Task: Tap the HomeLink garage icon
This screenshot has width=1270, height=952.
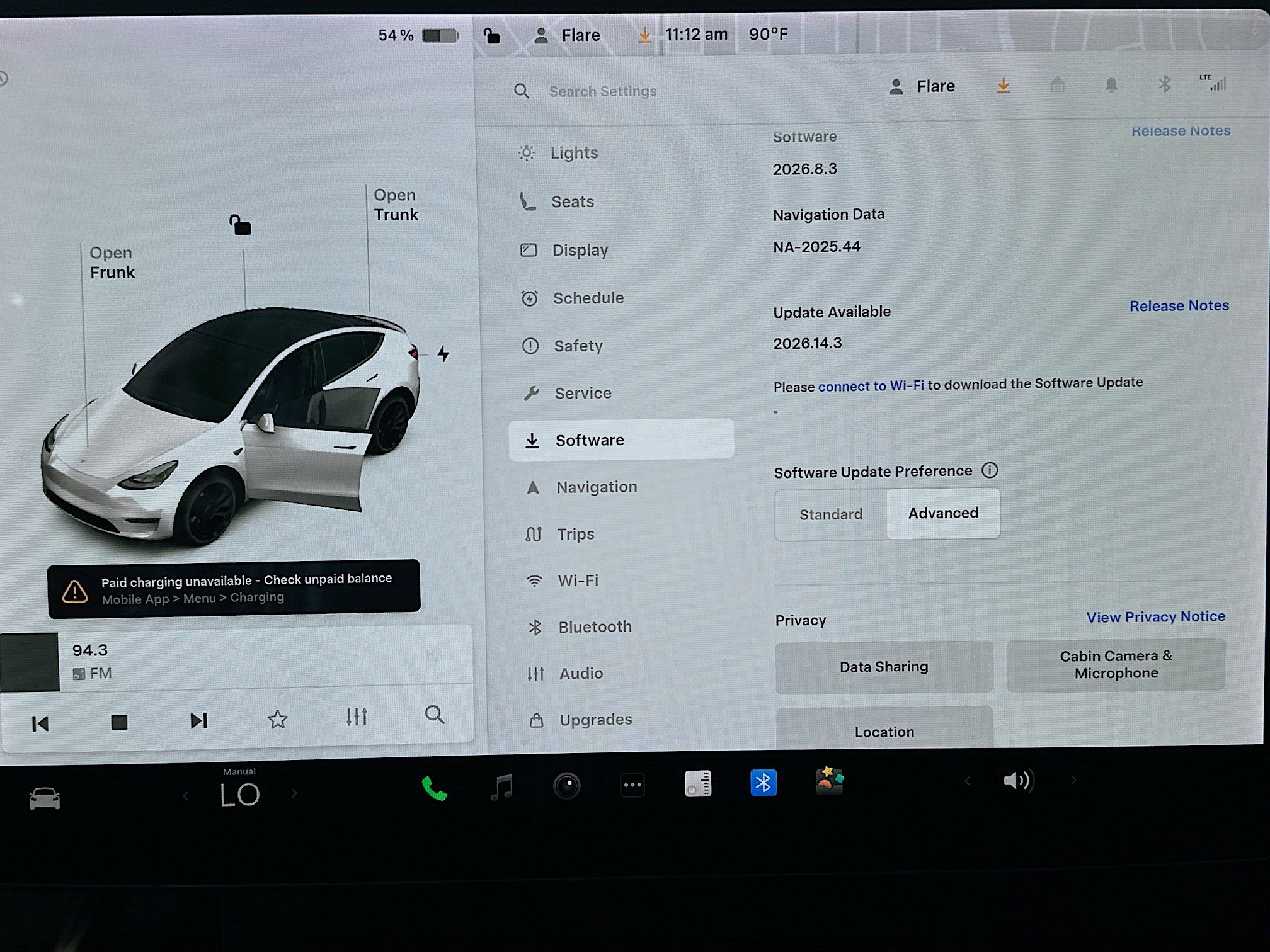Action: 1058,85
